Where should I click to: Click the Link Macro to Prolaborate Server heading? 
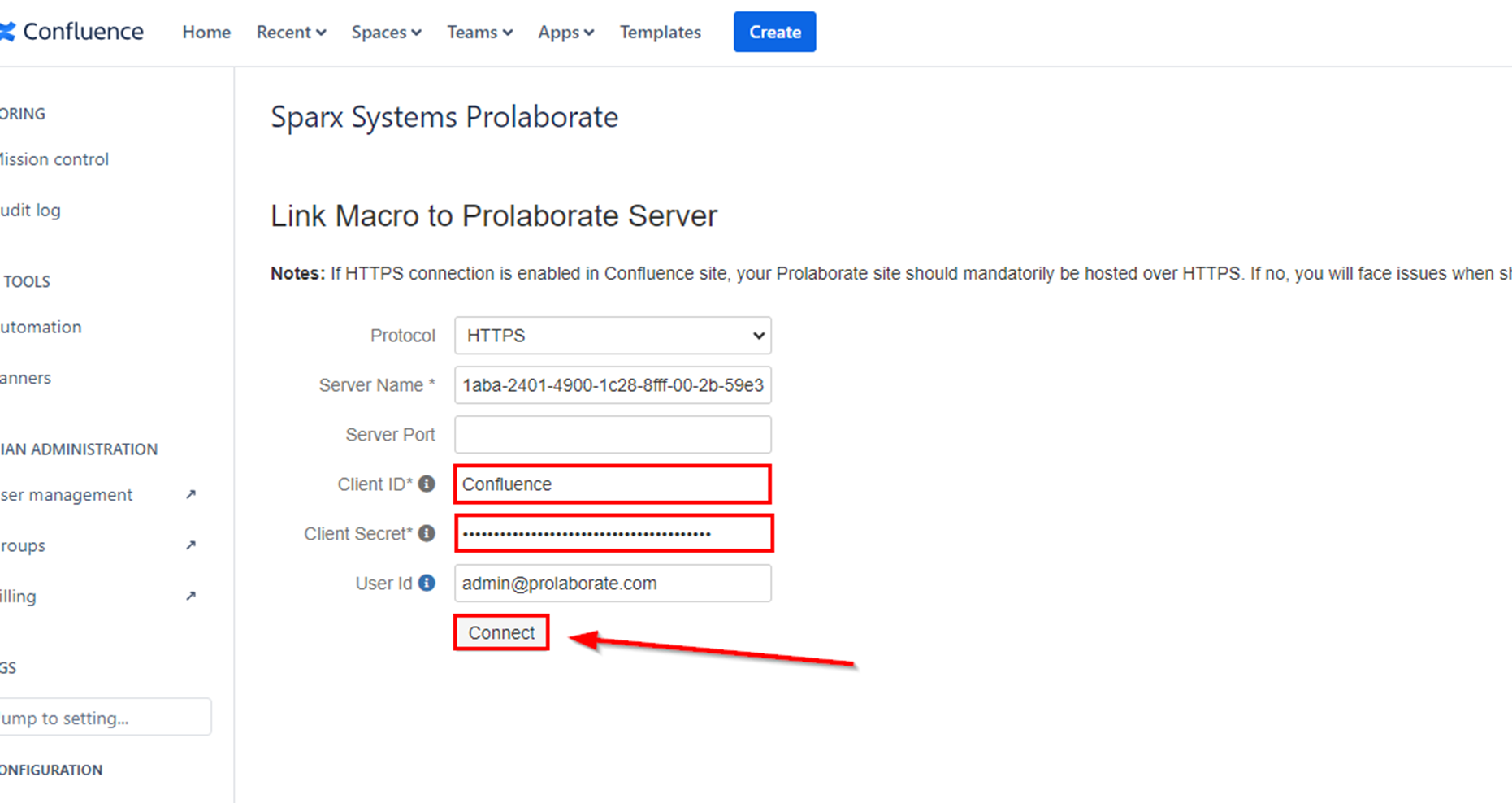tap(494, 216)
